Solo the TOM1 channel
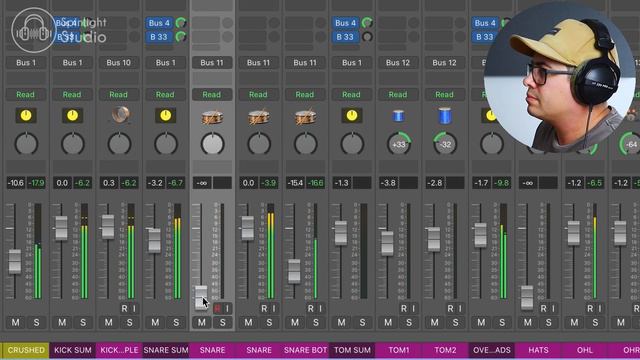 409,323
